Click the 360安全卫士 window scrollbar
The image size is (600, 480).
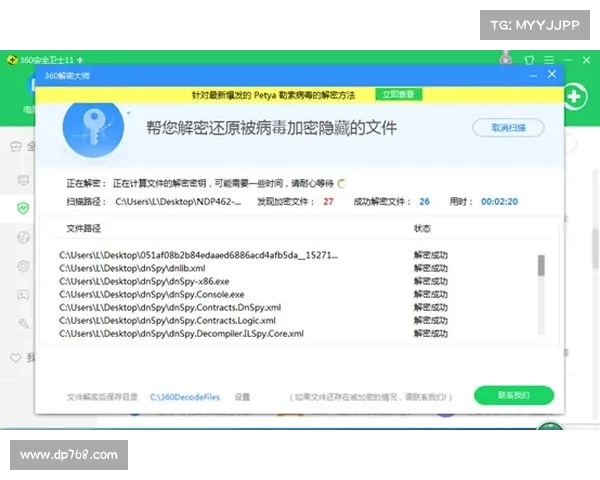click(x=595, y=248)
